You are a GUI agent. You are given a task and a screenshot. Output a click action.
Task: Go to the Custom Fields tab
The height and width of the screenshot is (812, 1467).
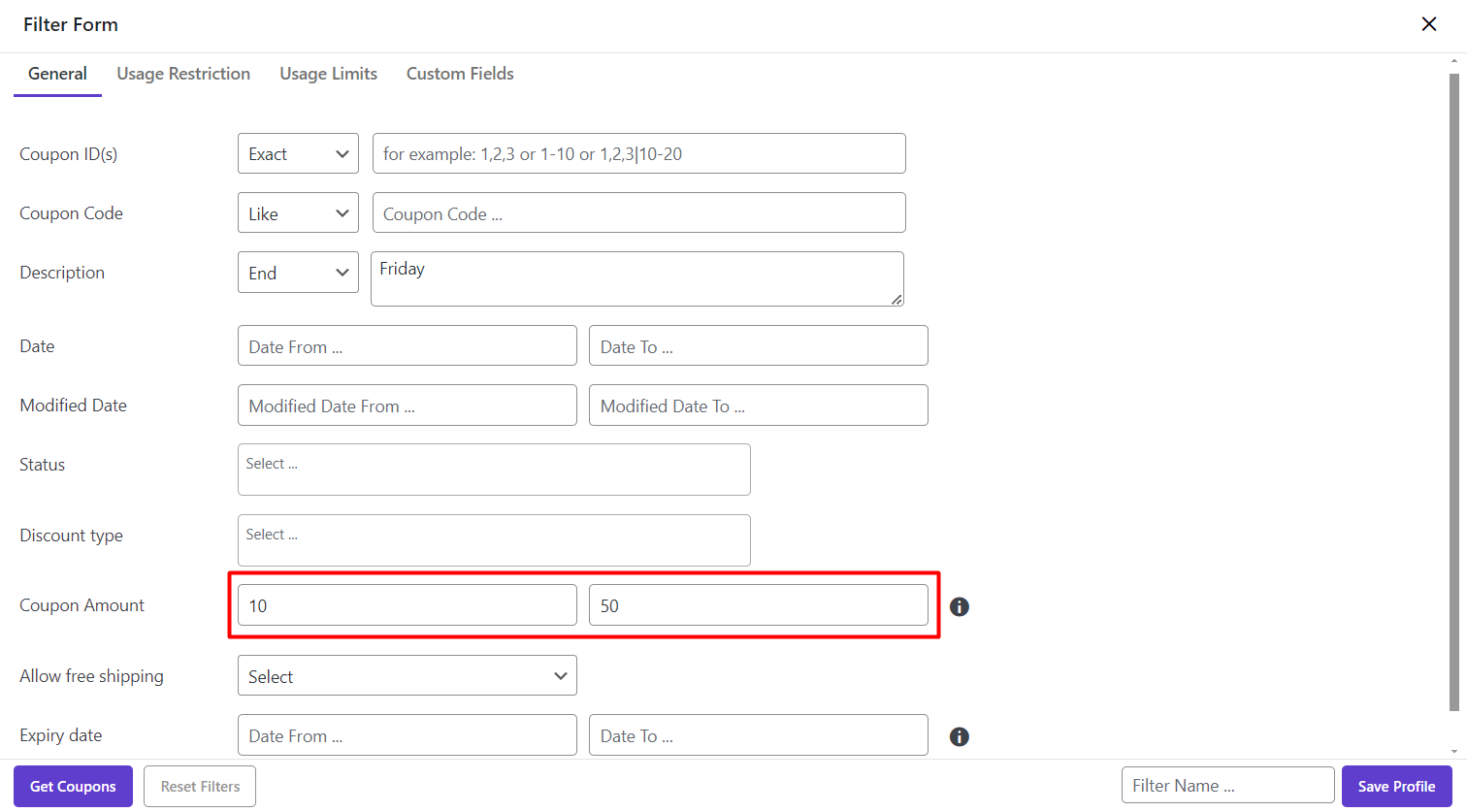click(x=460, y=74)
